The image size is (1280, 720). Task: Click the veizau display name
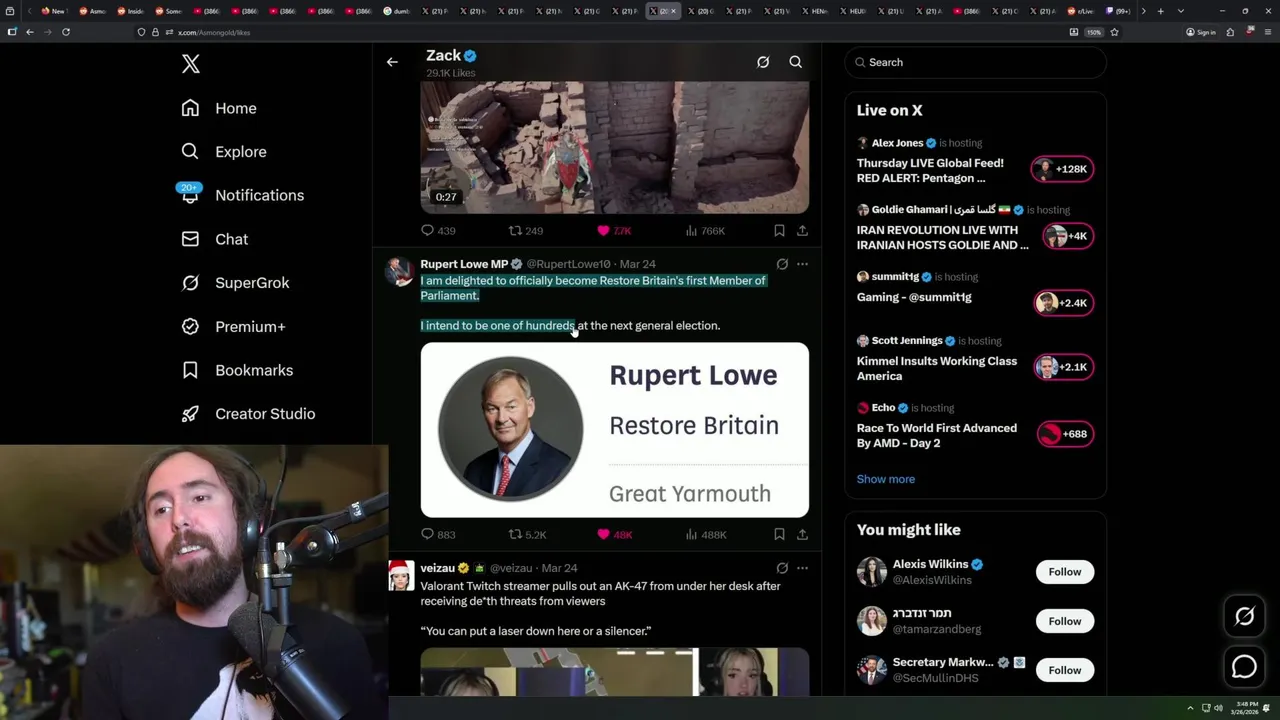[x=438, y=568]
